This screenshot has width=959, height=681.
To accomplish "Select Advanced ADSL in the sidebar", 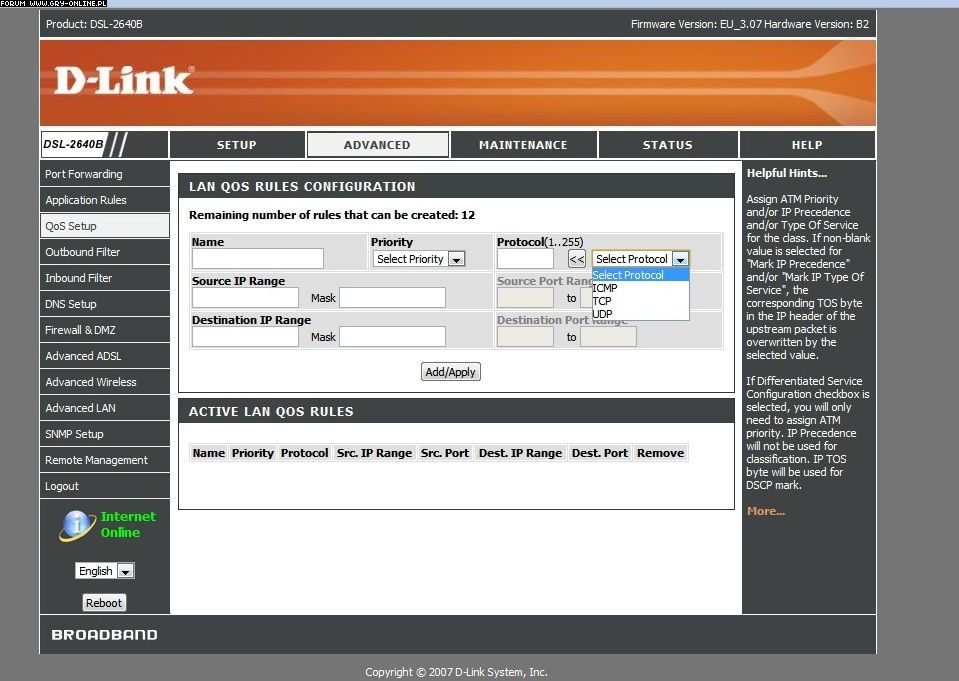I will (x=105, y=356).
